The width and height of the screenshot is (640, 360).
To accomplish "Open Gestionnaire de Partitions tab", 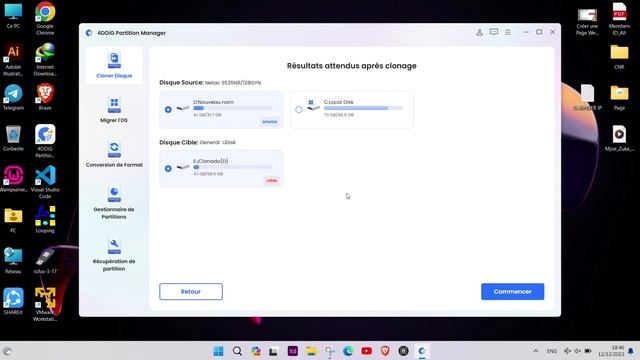I will pos(114,203).
